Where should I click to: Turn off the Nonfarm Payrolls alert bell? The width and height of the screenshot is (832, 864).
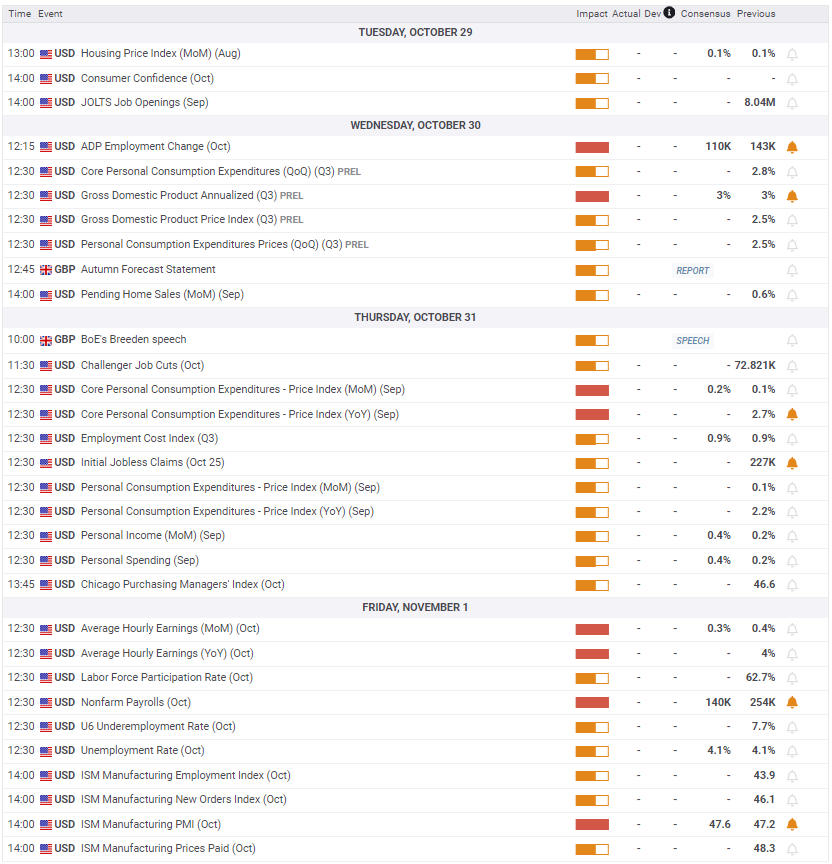[792, 703]
